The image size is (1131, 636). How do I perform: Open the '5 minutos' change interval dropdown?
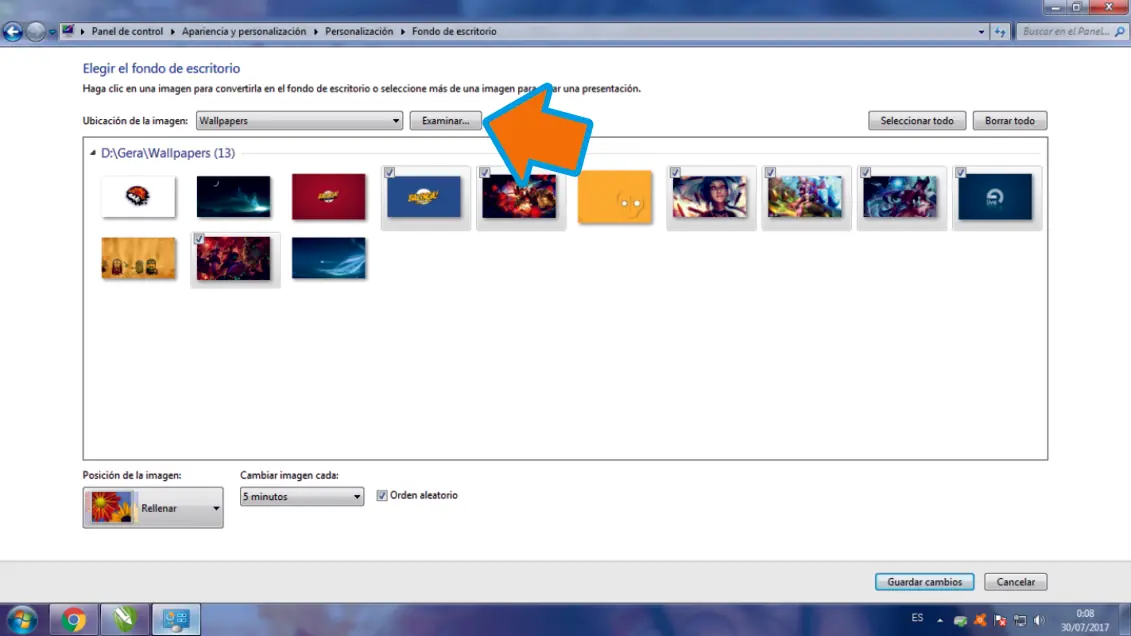pos(302,496)
